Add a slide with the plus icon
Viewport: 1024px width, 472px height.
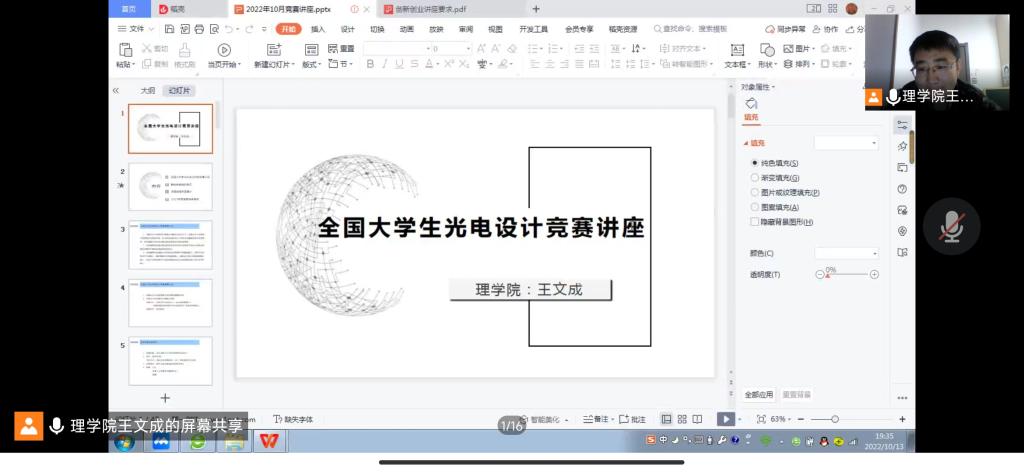166,398
